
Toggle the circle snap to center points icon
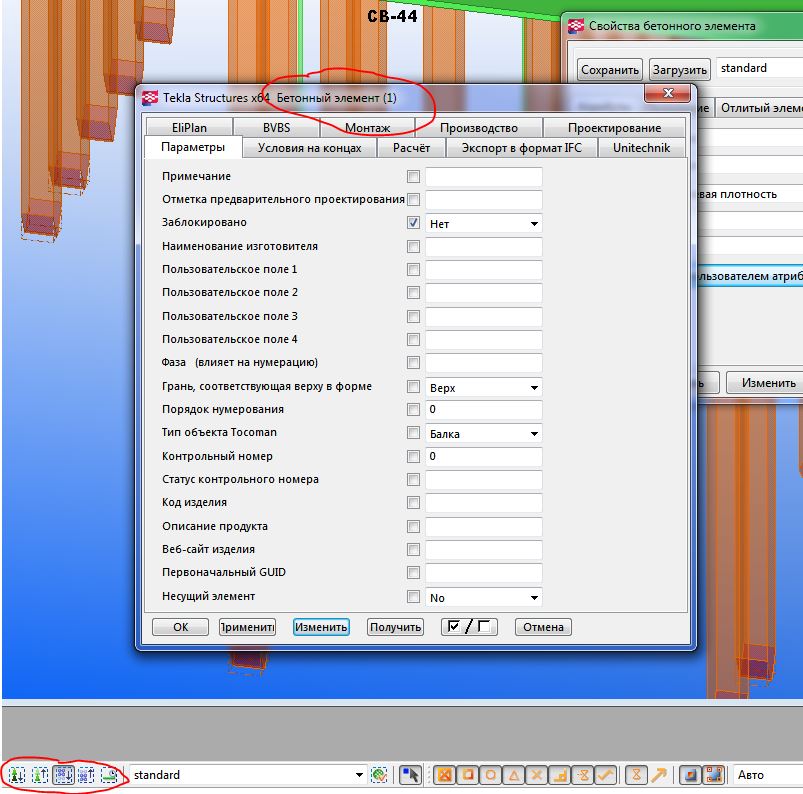click(490, 775)
